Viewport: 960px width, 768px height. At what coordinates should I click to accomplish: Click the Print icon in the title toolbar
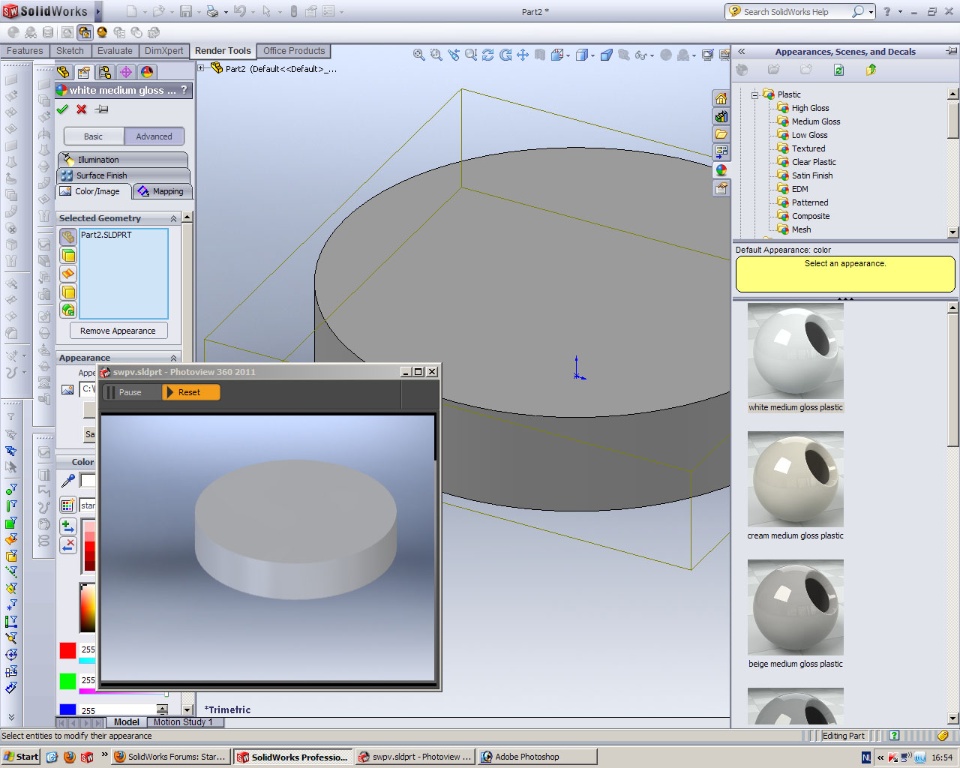(212, 12)
